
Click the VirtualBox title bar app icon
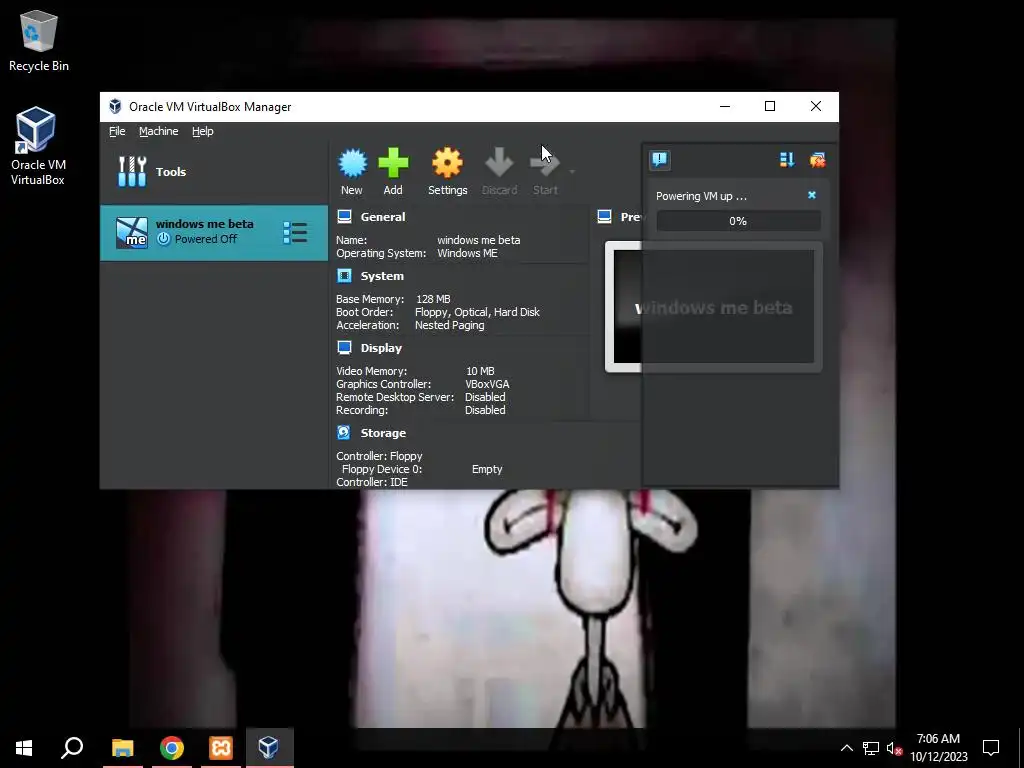116,106
